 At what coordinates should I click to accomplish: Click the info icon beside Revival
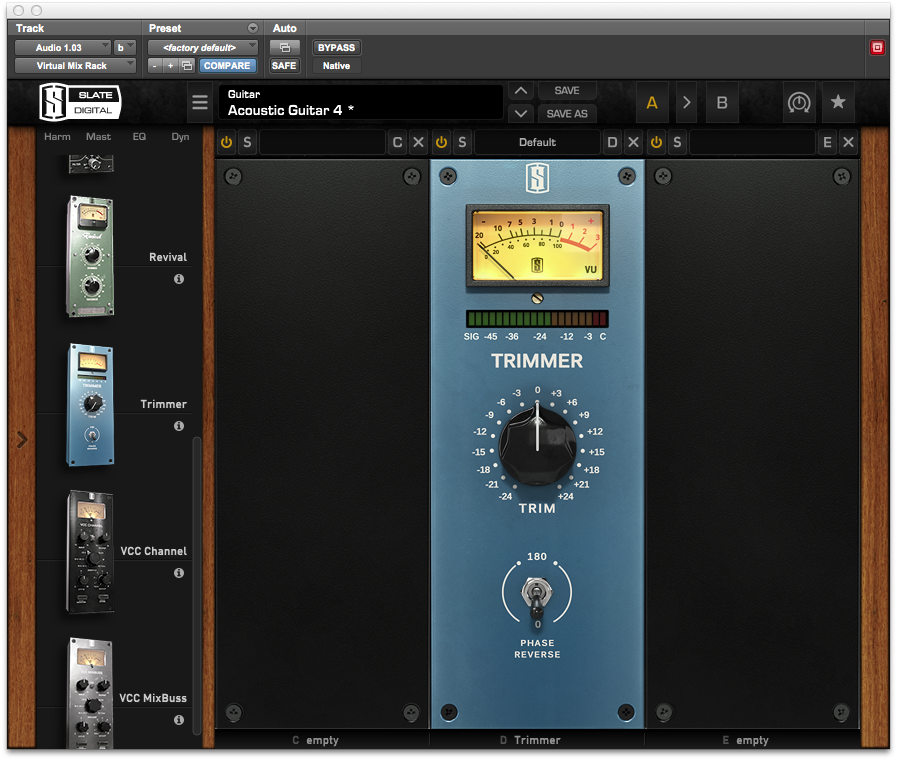pos(179,279)
